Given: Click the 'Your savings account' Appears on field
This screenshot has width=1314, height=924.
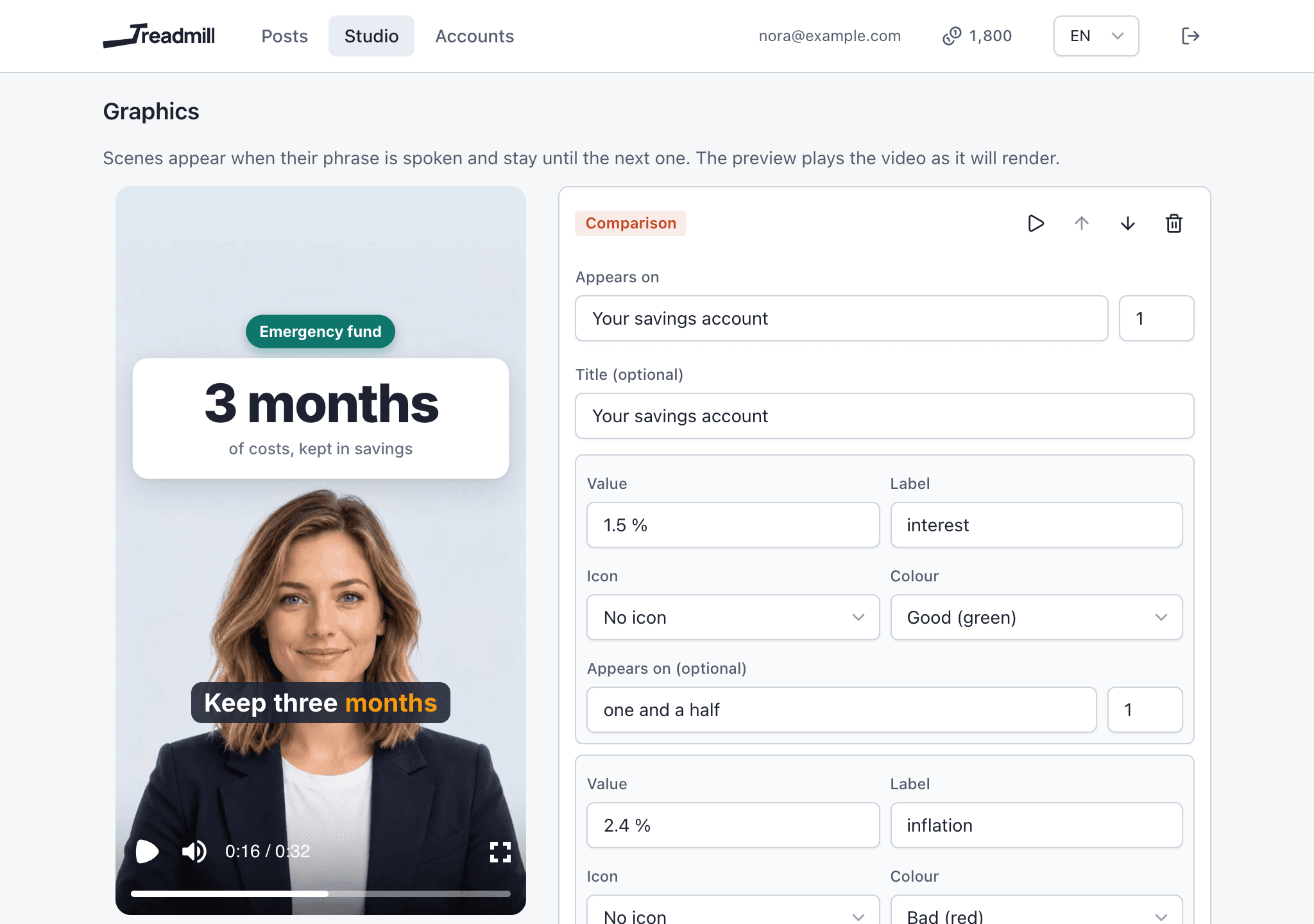Looking at the screenshot, I should (x=842, y=318).
